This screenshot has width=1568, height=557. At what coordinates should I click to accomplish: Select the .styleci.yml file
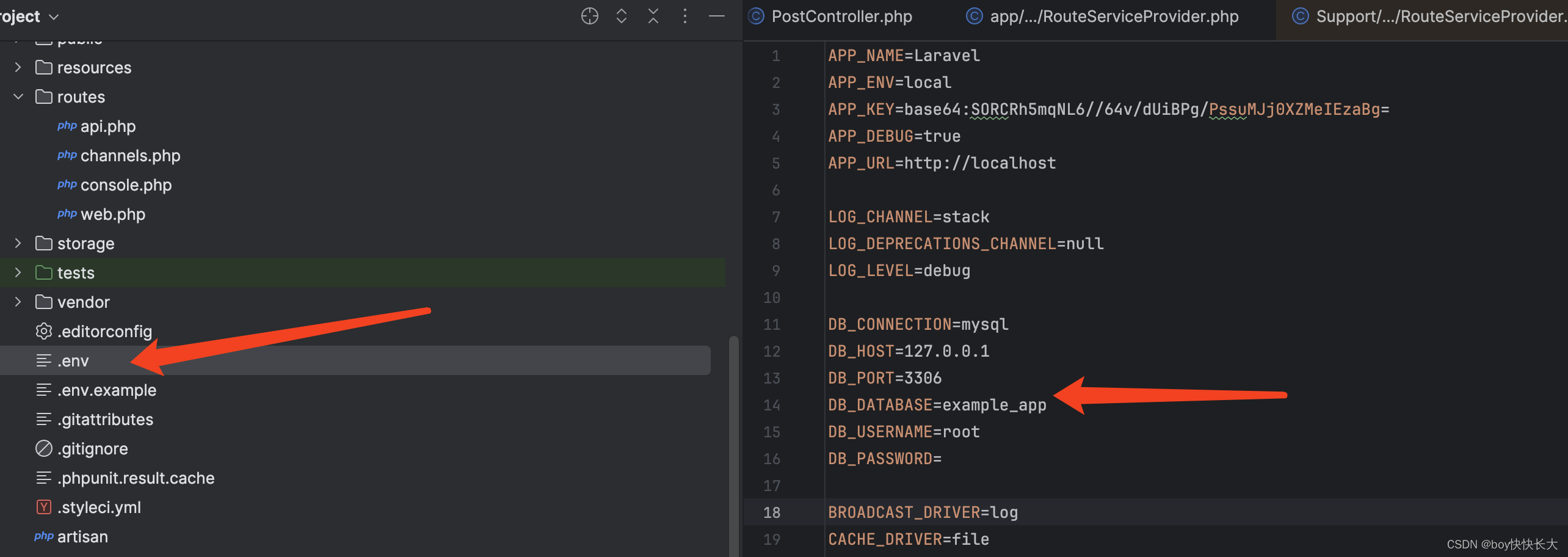(99, 508)
